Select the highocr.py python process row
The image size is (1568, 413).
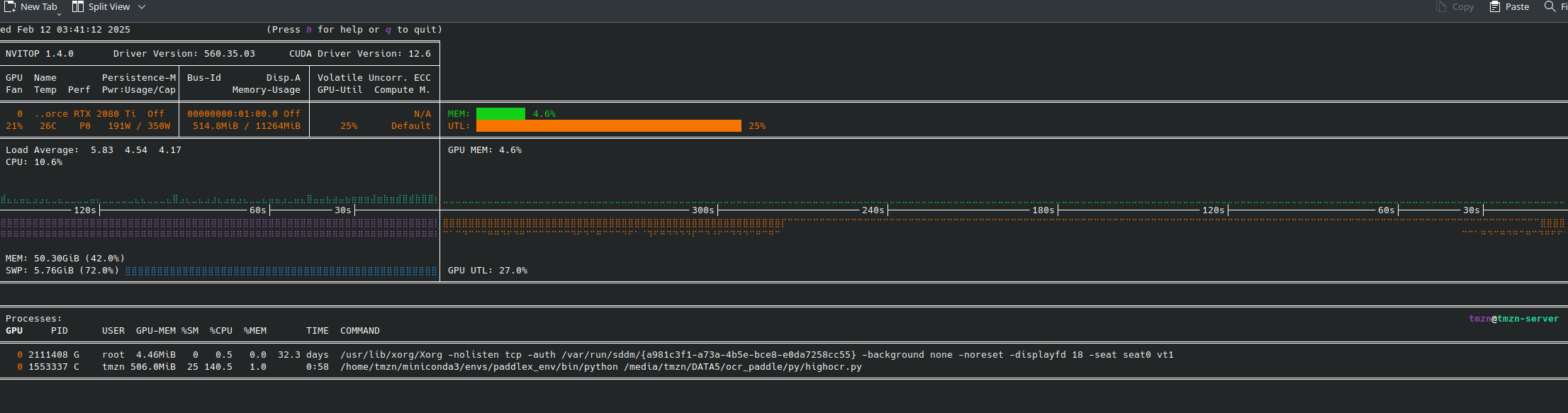click(439, 367)
